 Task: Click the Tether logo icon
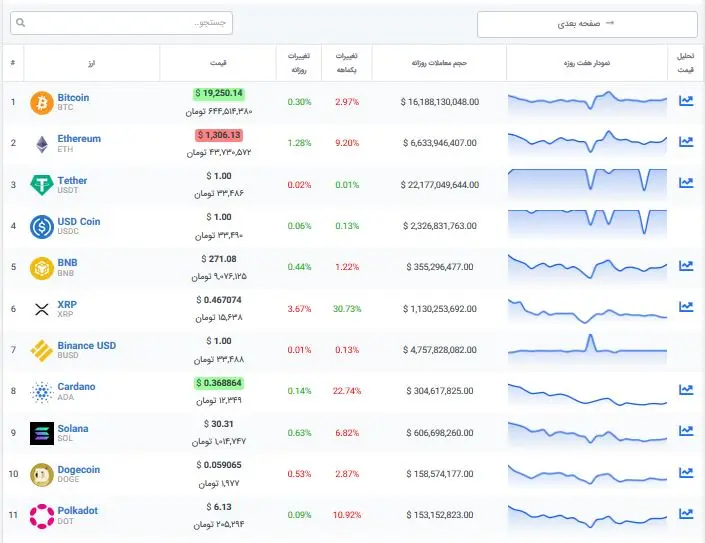[42, 185]
